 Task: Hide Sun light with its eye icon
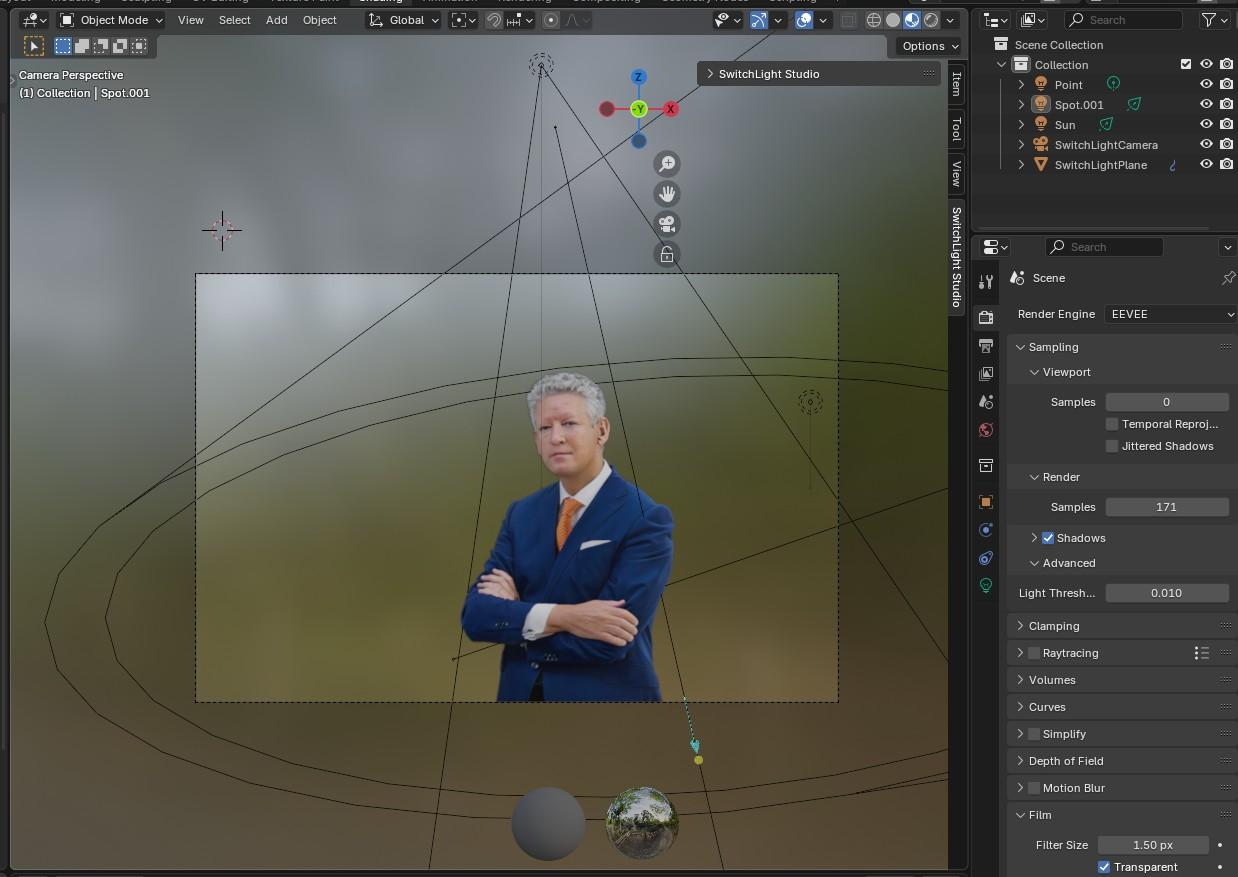1206,125
